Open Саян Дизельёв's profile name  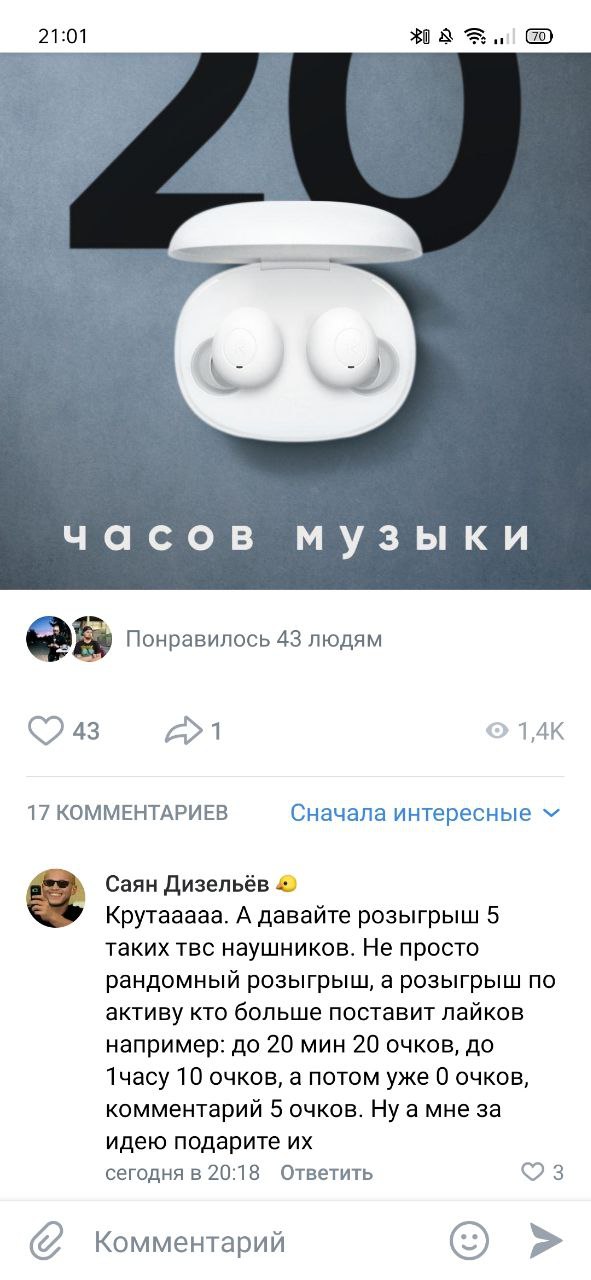coord(187,884)
